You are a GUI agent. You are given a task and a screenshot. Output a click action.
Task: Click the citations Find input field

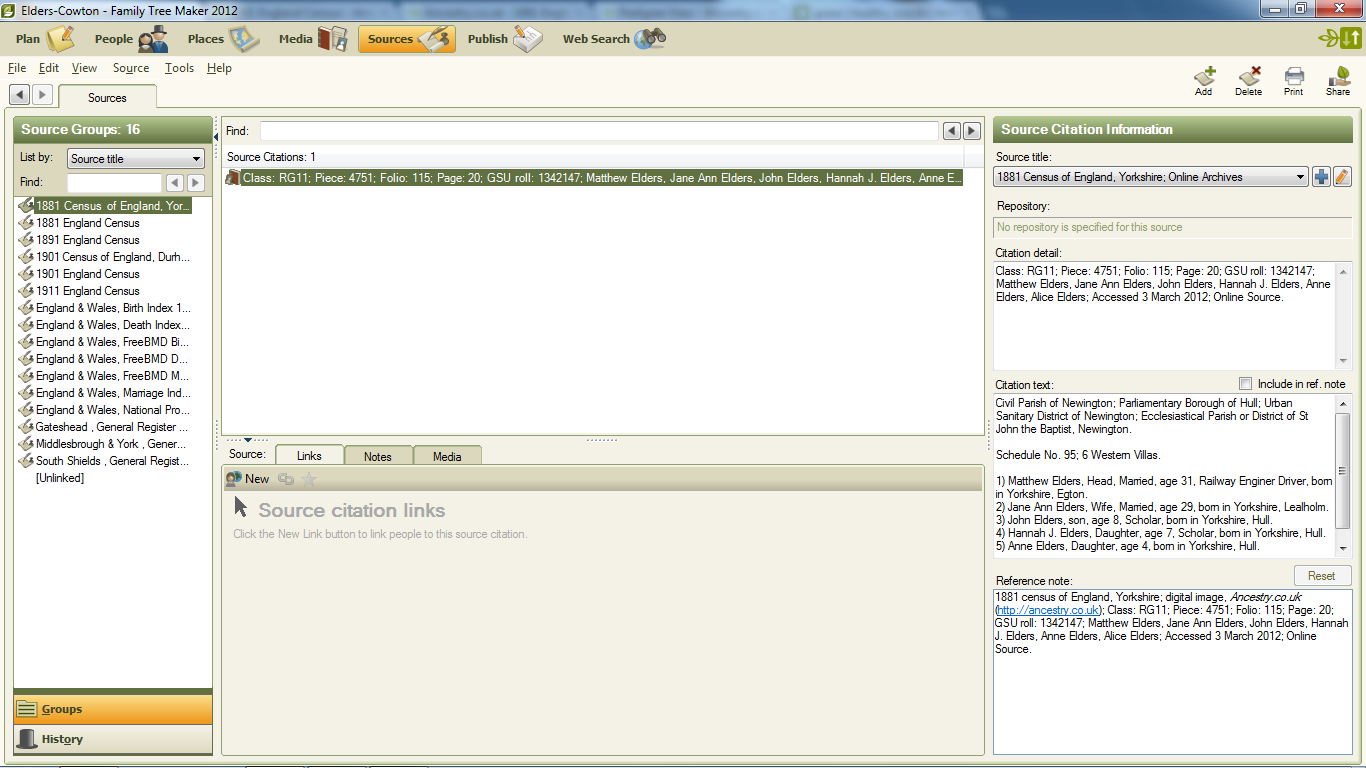(599, 131)
